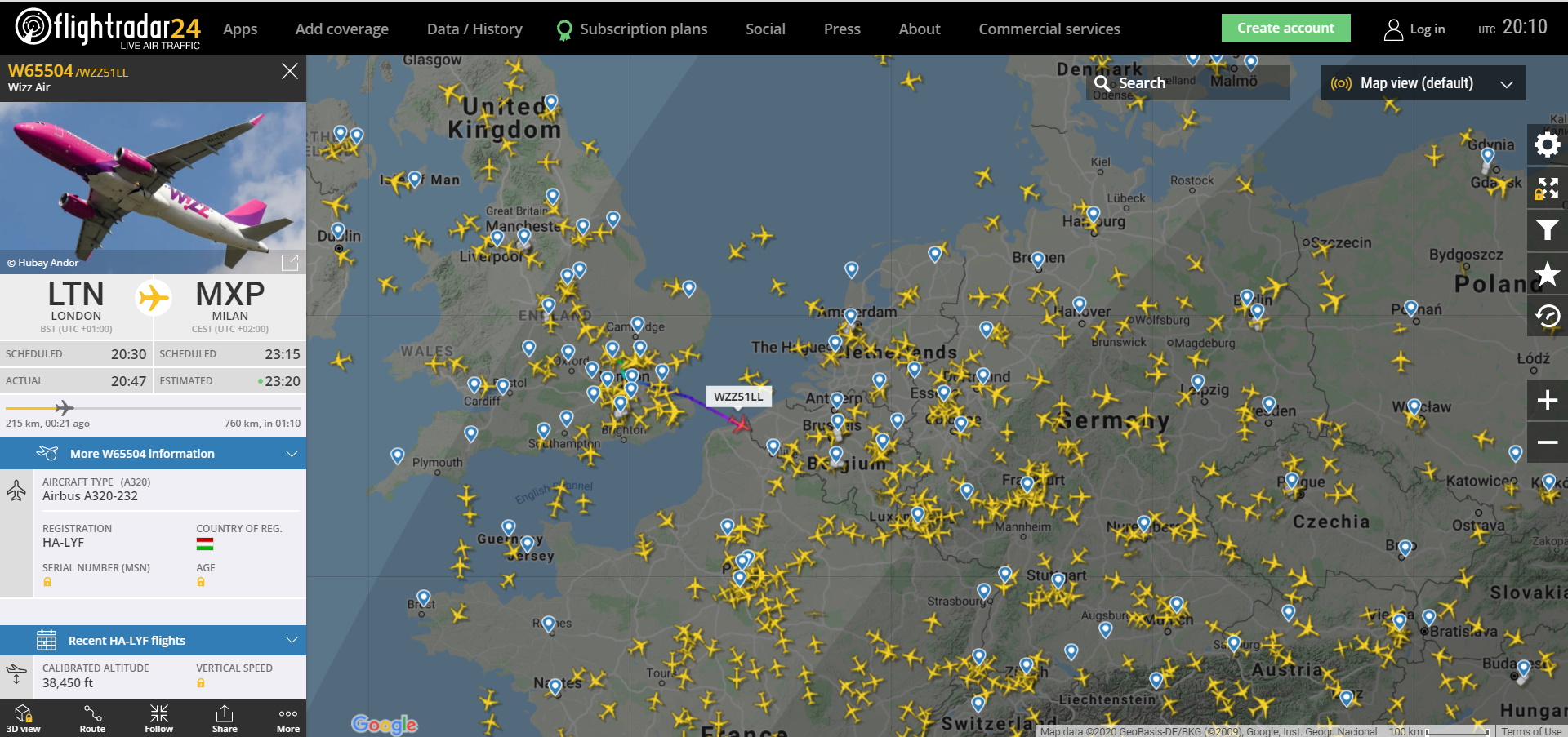Expand Recent HA-LYF flights section
Viewport: 1568px width, 737px height.
(153, 641)
